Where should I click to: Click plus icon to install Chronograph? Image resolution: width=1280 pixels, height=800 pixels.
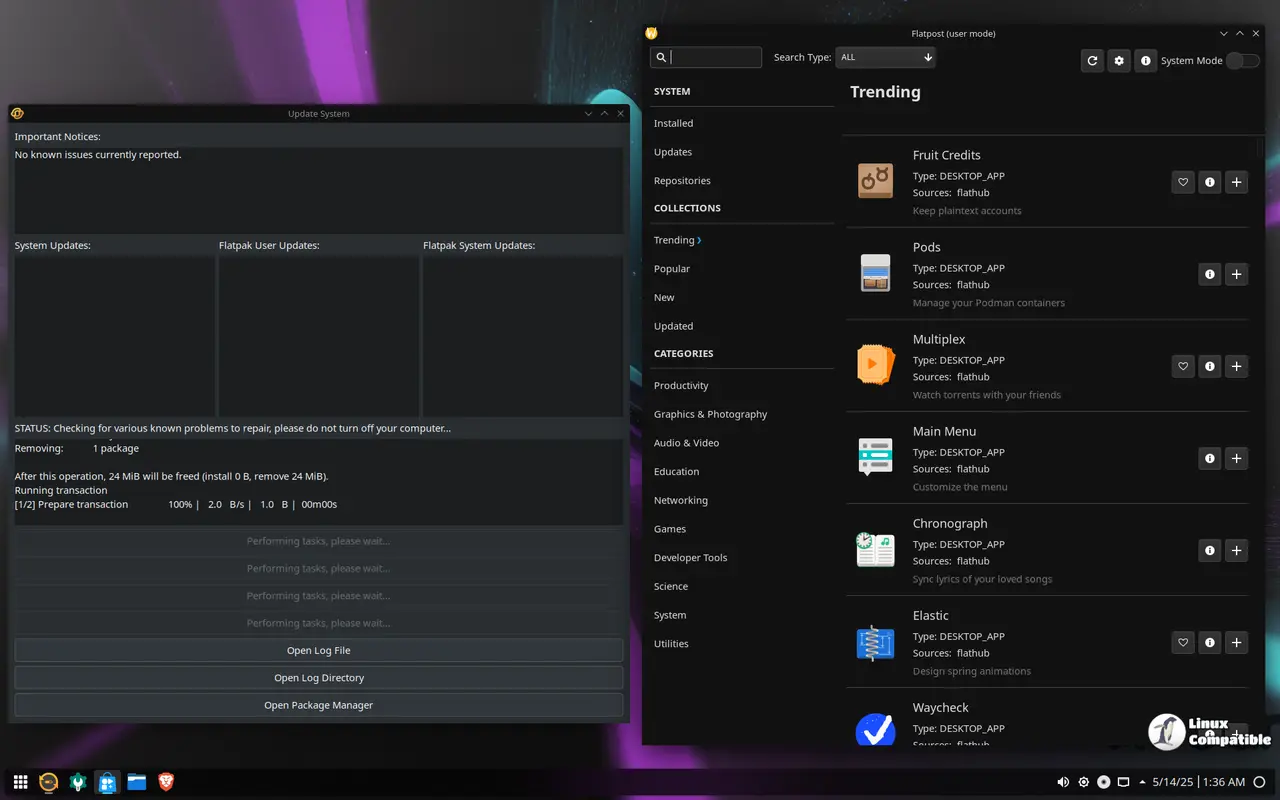pos(1236,551)
